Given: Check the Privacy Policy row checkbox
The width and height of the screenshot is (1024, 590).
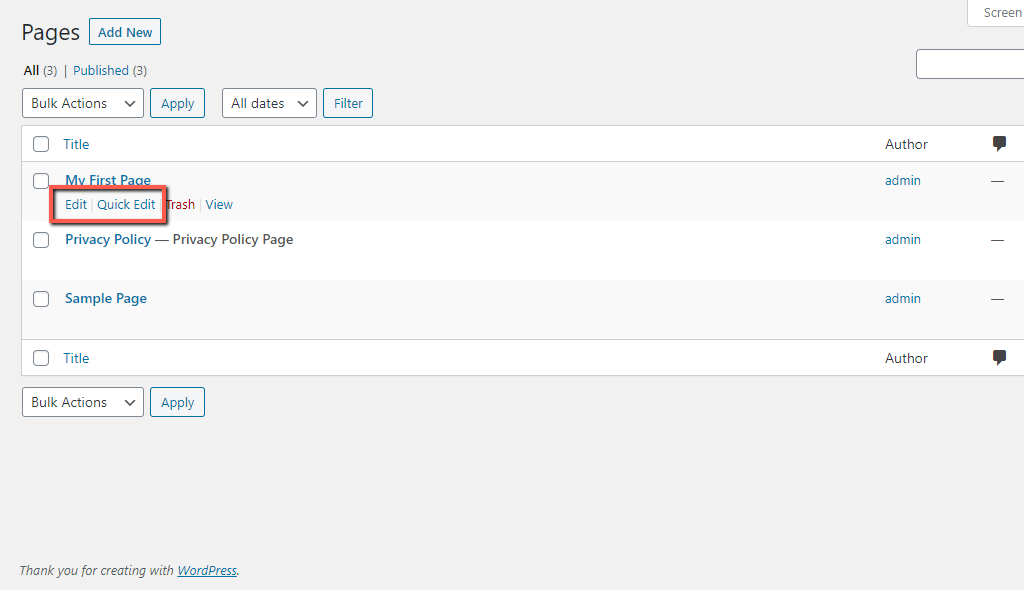Looking at the screenshot, I should tap(41, 240).
